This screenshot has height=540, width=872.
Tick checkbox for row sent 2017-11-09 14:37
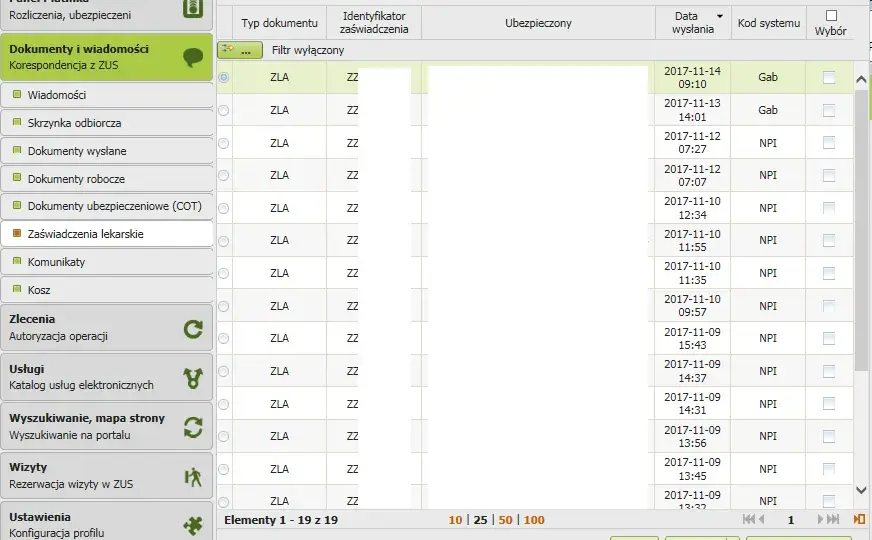click(x=829, y=371)
